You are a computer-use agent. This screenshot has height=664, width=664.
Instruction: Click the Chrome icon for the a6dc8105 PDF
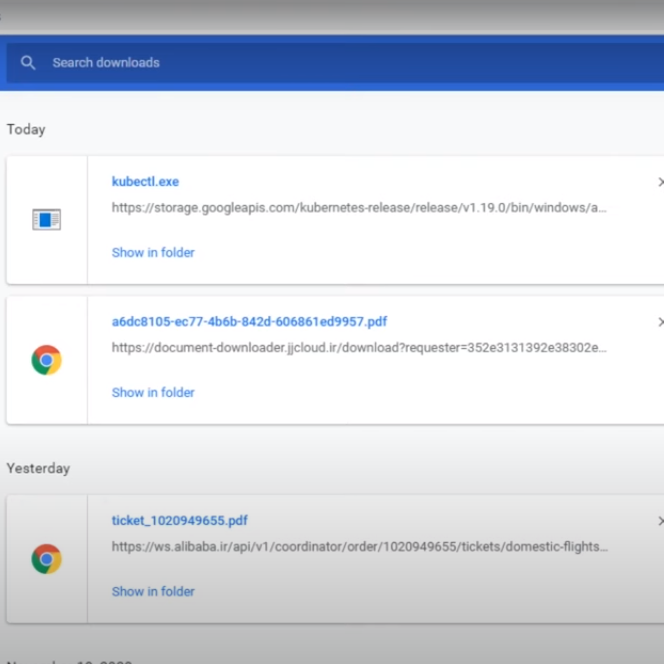coord(46,360)
